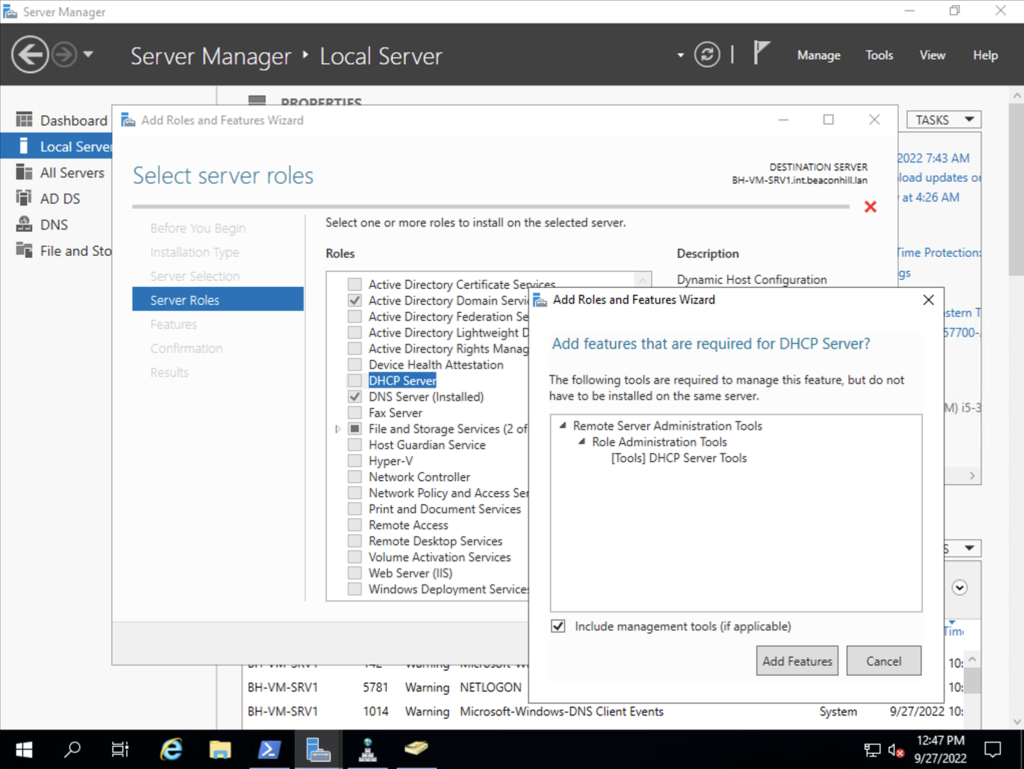Open the Help menu
The height and width of the screenshot is (769, 1024).
[x=985, y=55]
